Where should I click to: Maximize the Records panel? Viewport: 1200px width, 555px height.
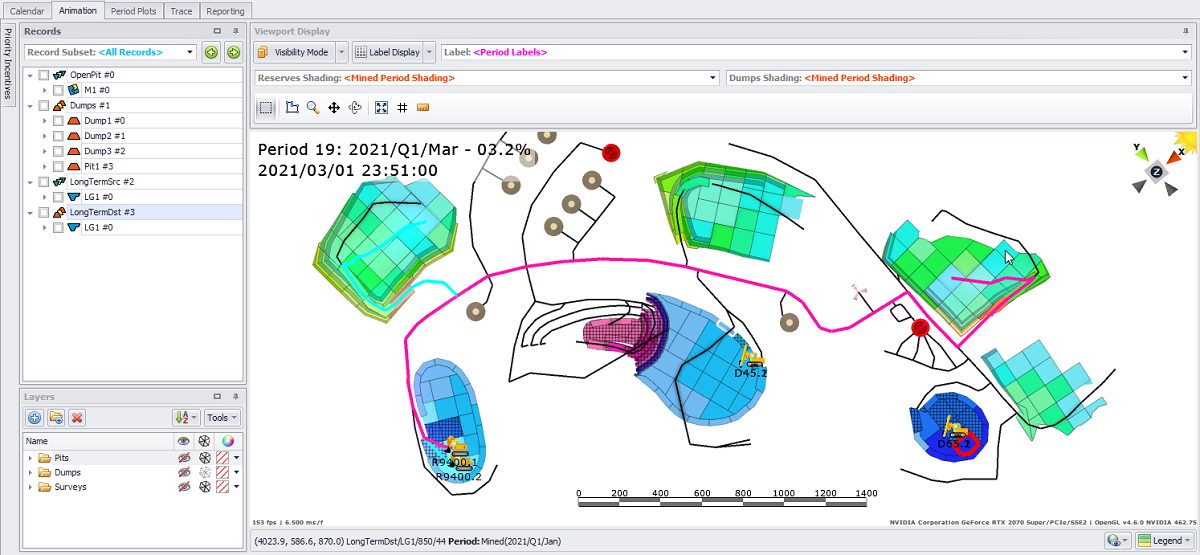click(x=217, y=31)
